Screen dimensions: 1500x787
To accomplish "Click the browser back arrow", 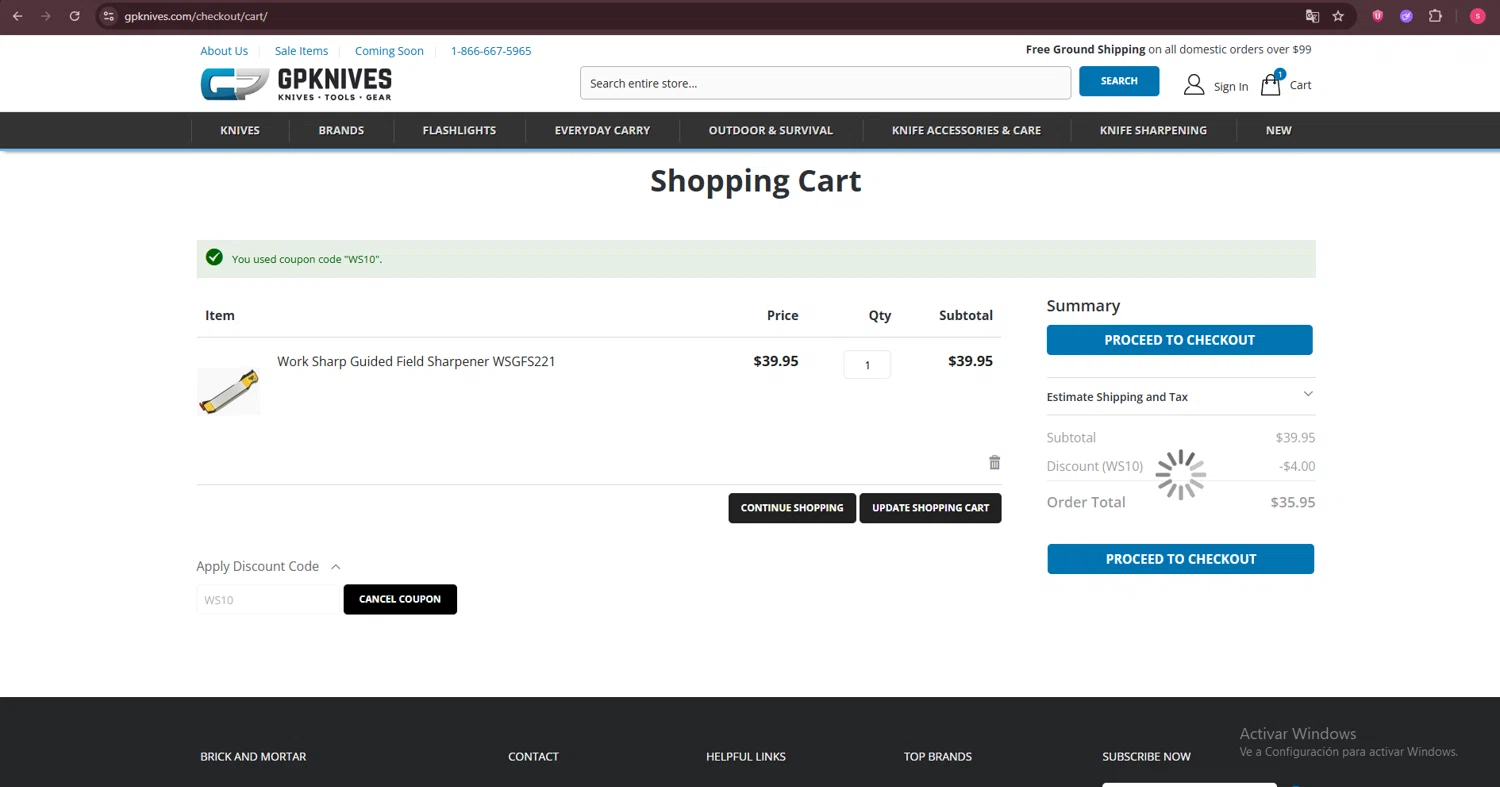I will [x=17, y=16].
